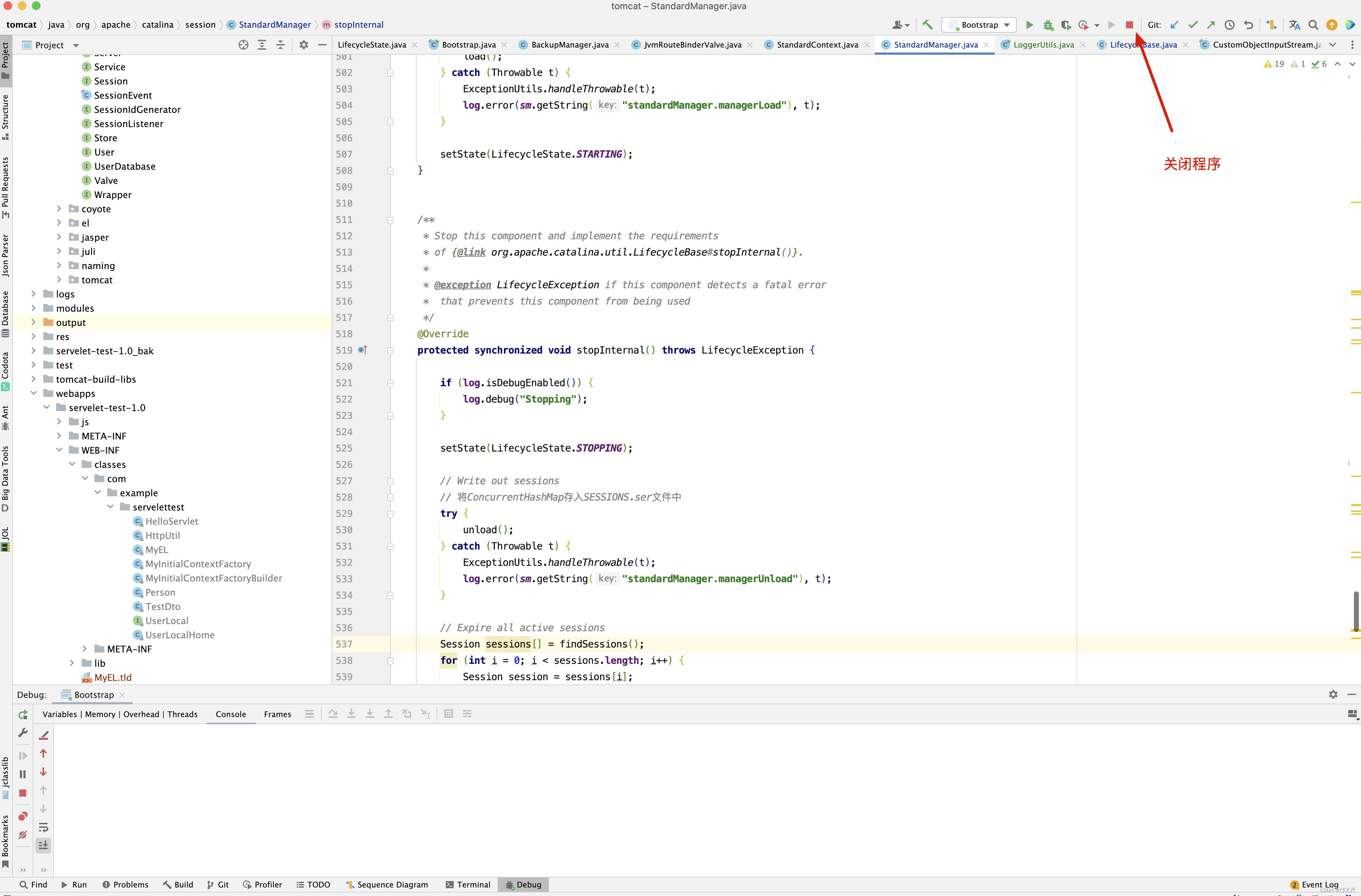The width and height of the screenshot is (1361, 896).
Task: Switch to LoggerUtils.java editor tab
Action: click(1043, 45)
